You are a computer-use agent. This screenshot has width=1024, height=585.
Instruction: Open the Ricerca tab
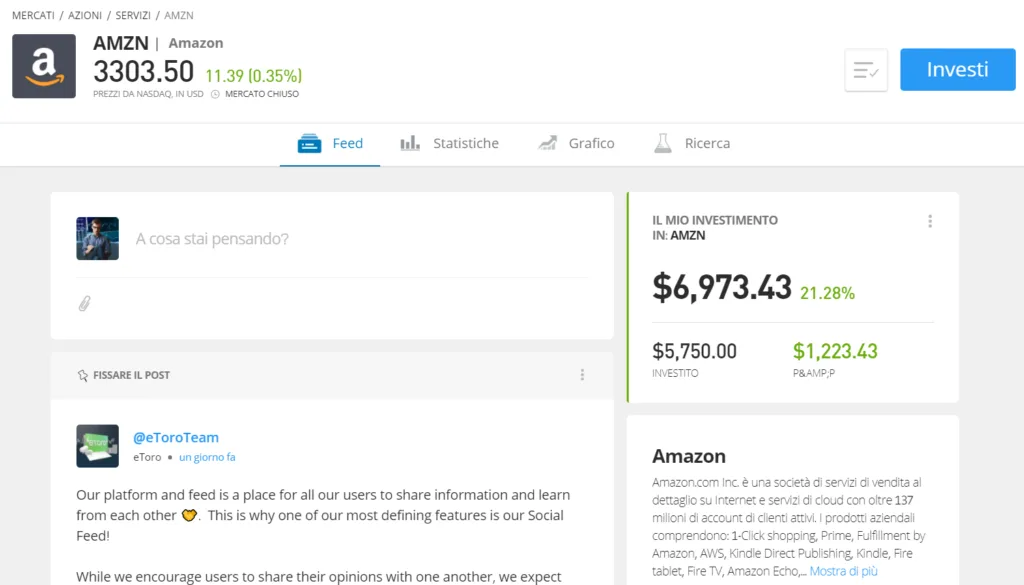(x=692, y=143)
